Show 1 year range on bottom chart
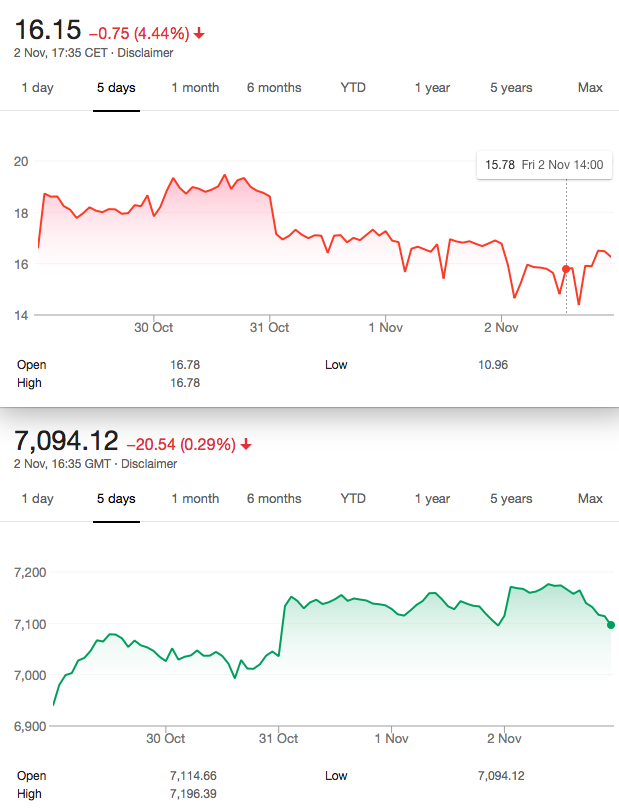This screenshot has height=811, width=619. [432, 499]
